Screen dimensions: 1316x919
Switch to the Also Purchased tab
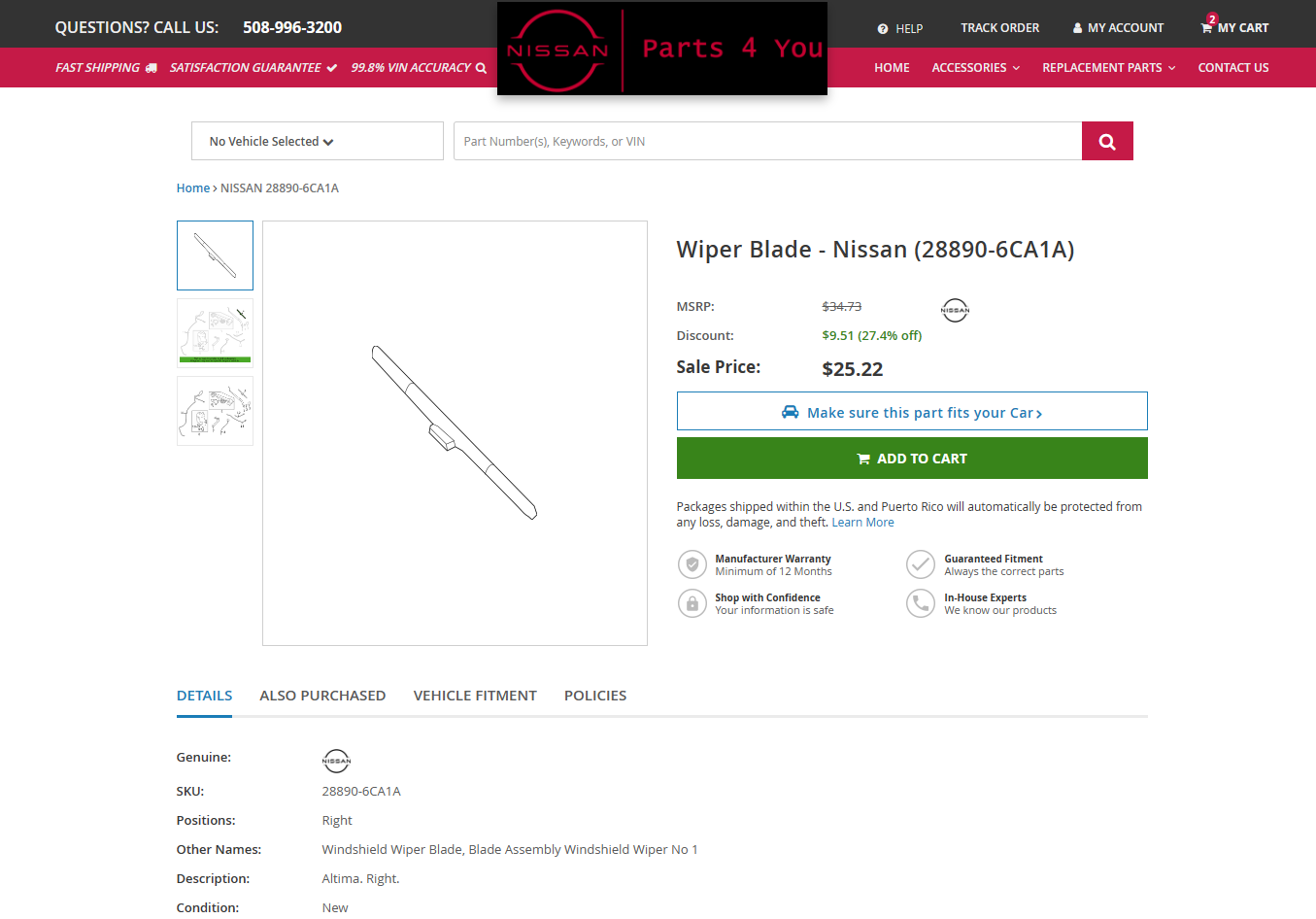322,696
